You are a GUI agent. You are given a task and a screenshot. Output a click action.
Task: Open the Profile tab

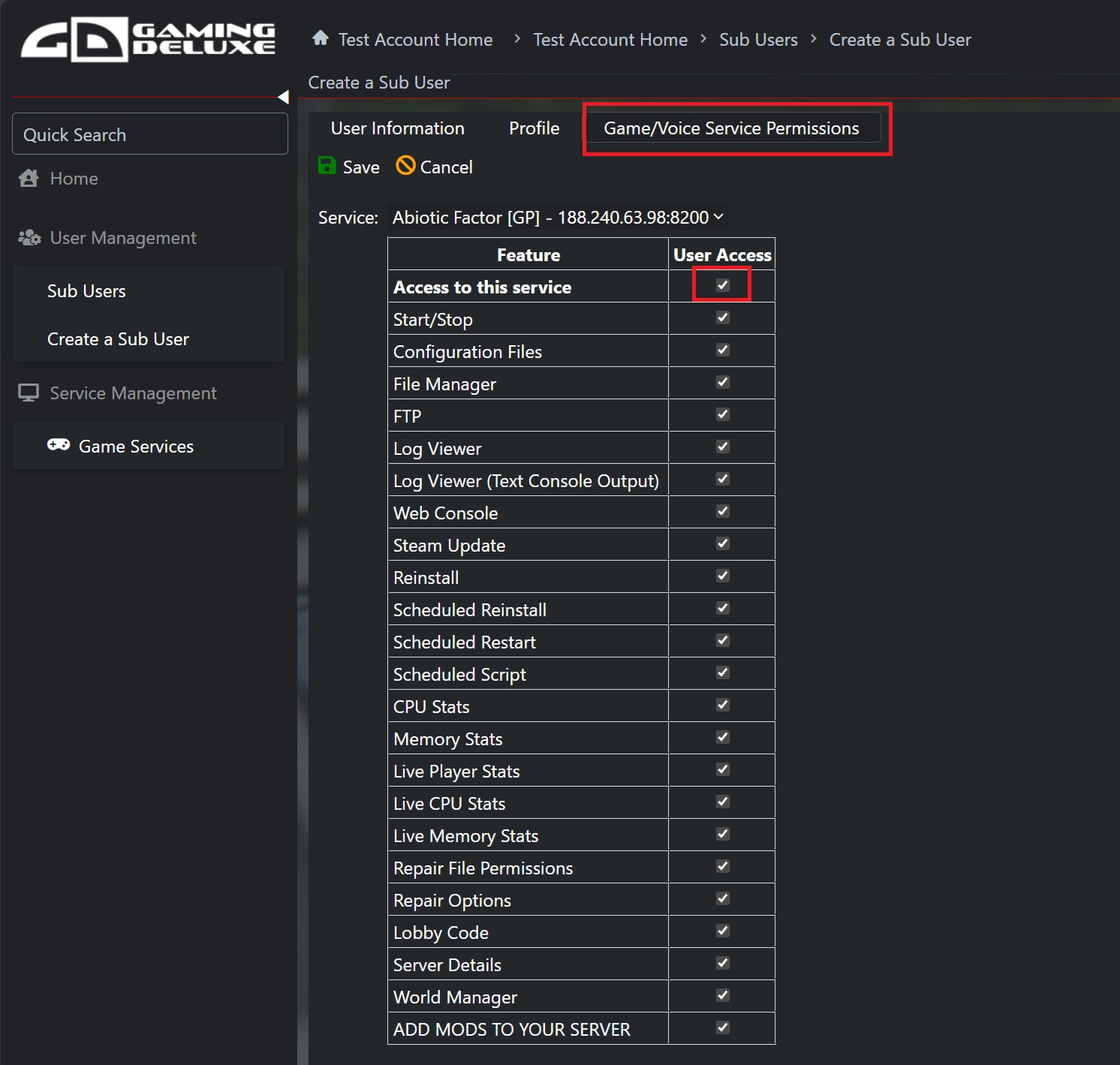click(534, 128)
